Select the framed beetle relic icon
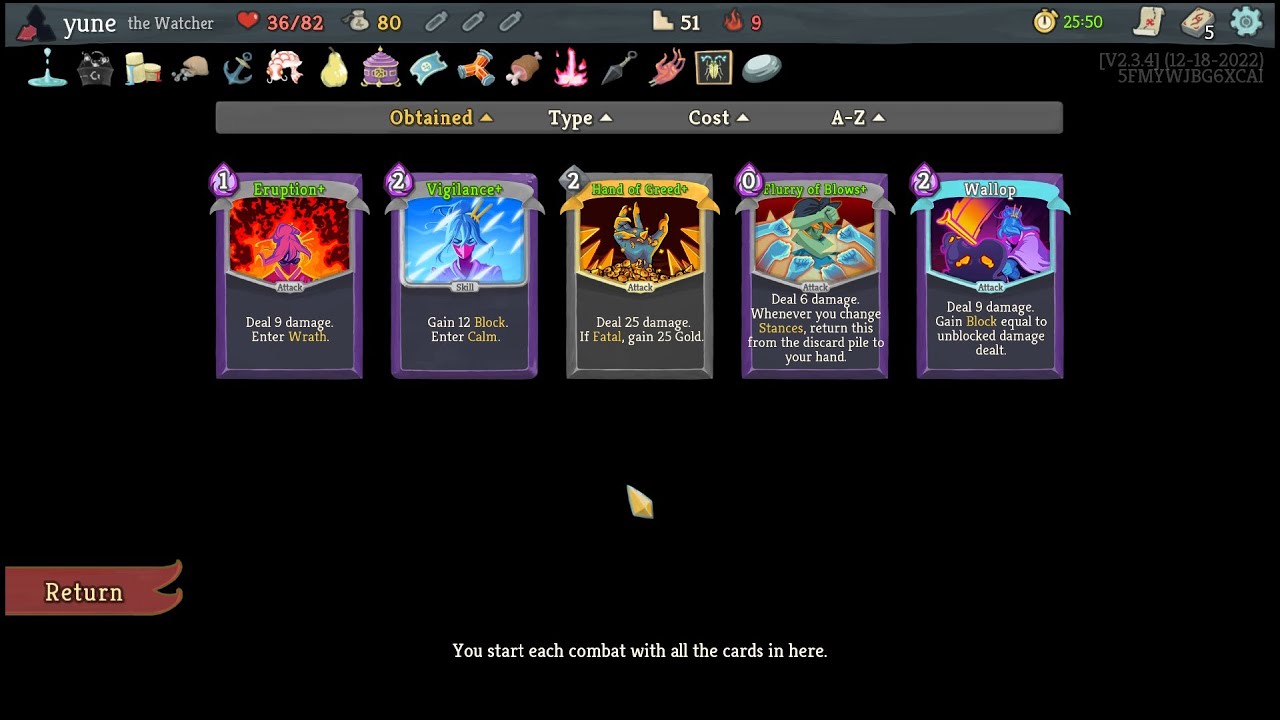 [x=714, y=68]
